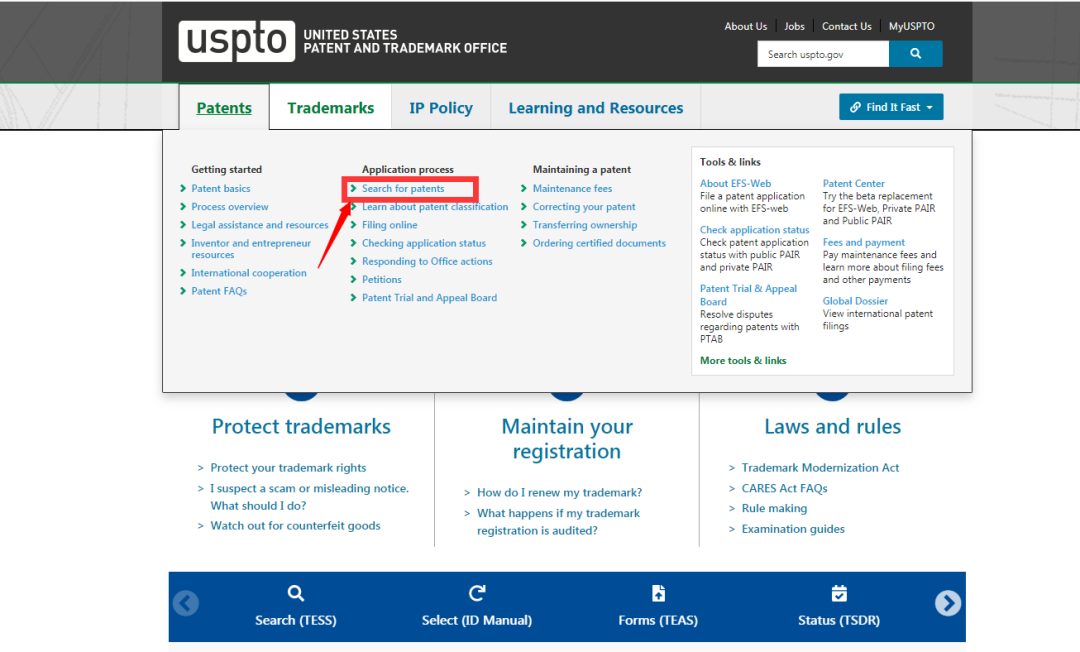Open How do I renew my trademark link
Screen dimensions: 1080x652
tap(559, 492)
